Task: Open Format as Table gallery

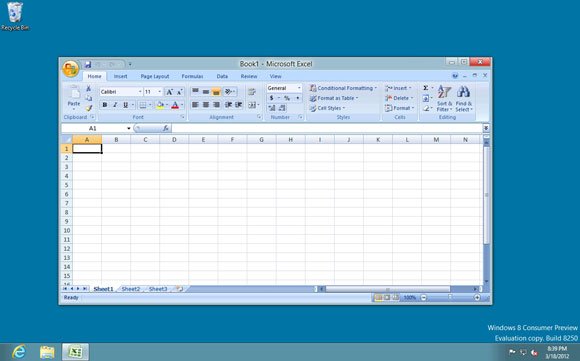Action: (x=334, y=98)
